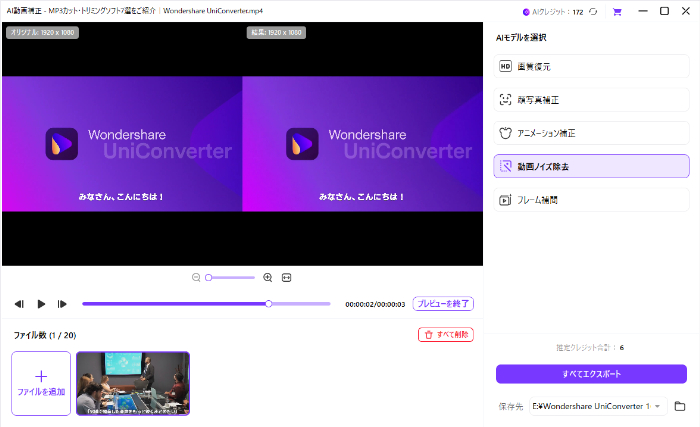Select the アニメーション補正 model
Image resolution: width=700 pixels, height=427 pixels.
tap(591, 133)
